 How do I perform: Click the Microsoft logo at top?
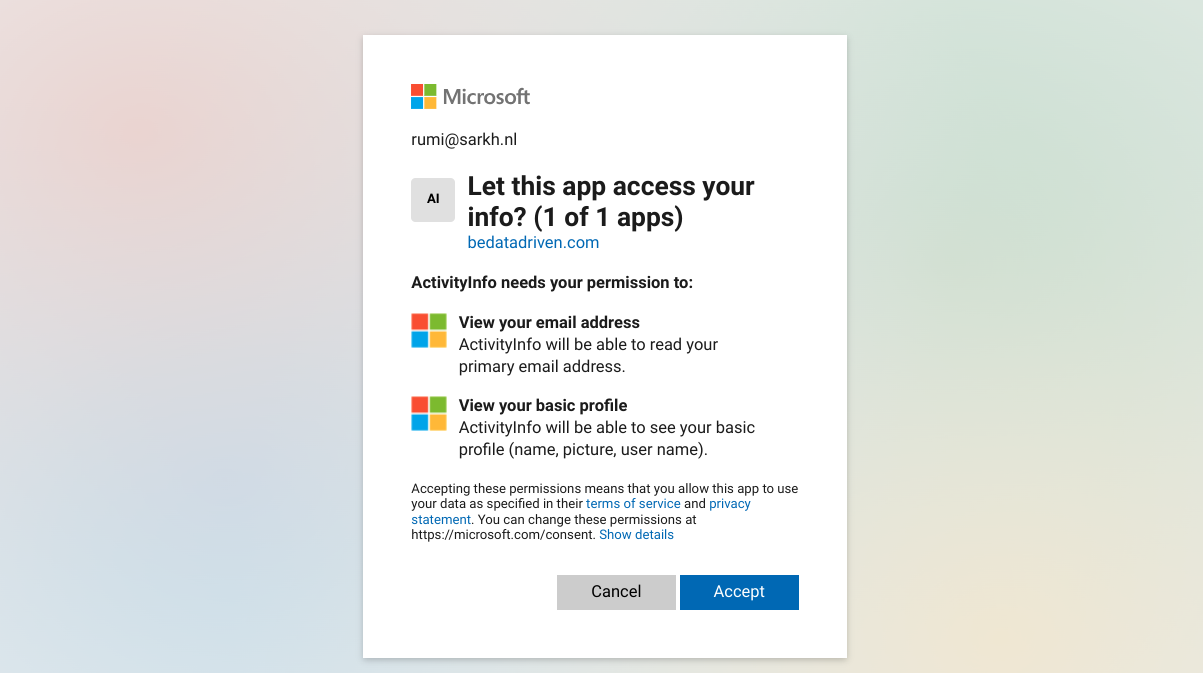click(470, 97)
